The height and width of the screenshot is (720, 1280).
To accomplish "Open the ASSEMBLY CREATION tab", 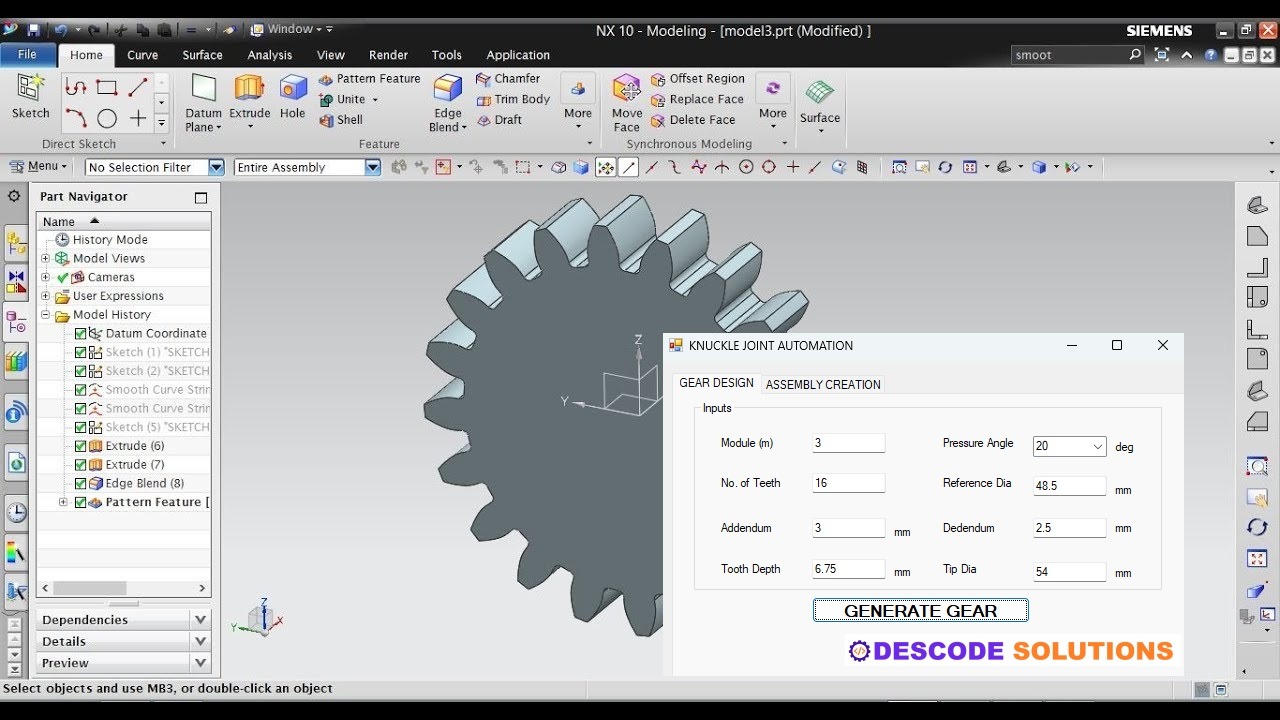I will point(822,384).
